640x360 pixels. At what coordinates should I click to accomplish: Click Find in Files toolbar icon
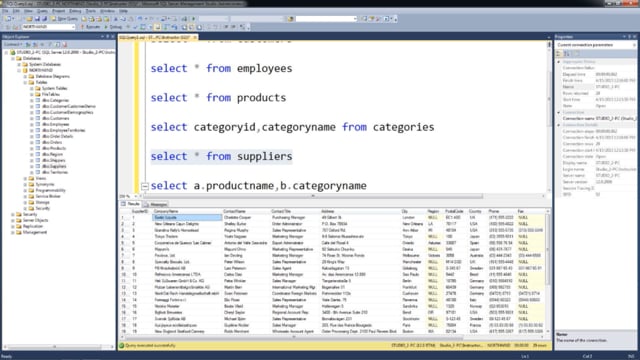[x=291, y=19]
